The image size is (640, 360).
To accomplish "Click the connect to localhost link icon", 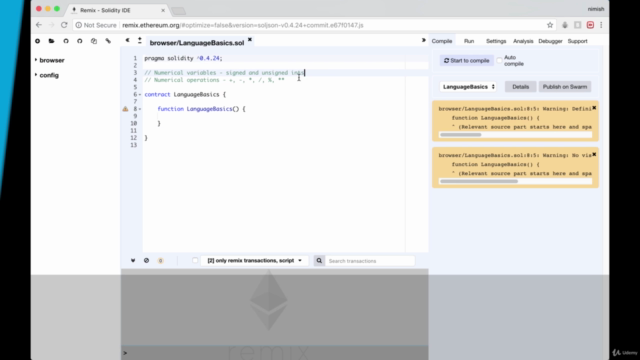I will pyautogui.click(x=108, y=41).
